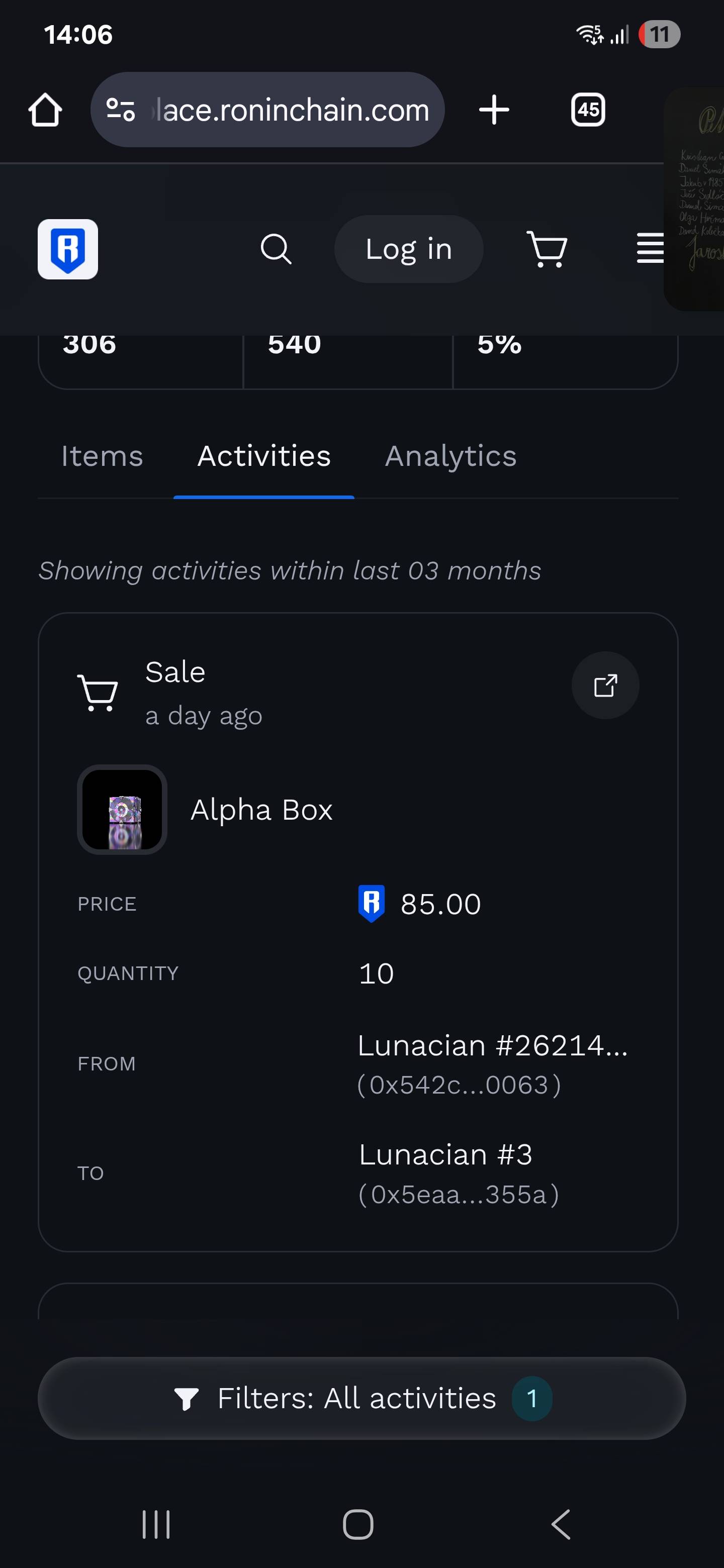This screenshot has width=724, height=1568.
Task: Open the hamburger navigation menu
Action: click(x=649, y=249)
